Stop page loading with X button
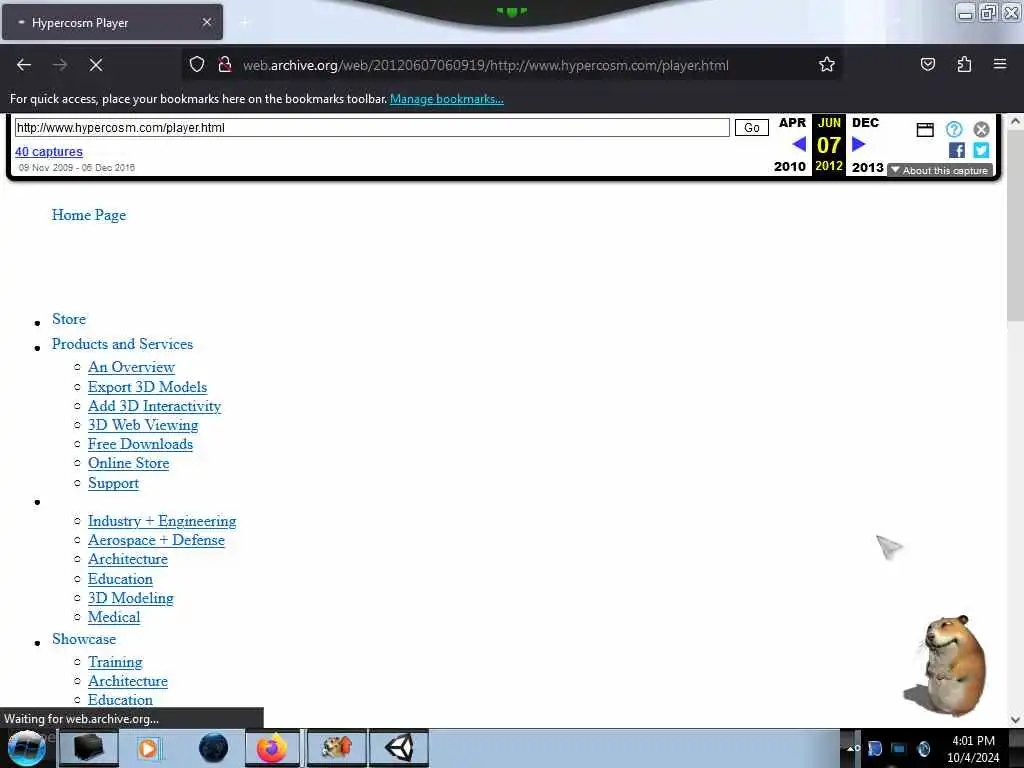 coord(96,65)
